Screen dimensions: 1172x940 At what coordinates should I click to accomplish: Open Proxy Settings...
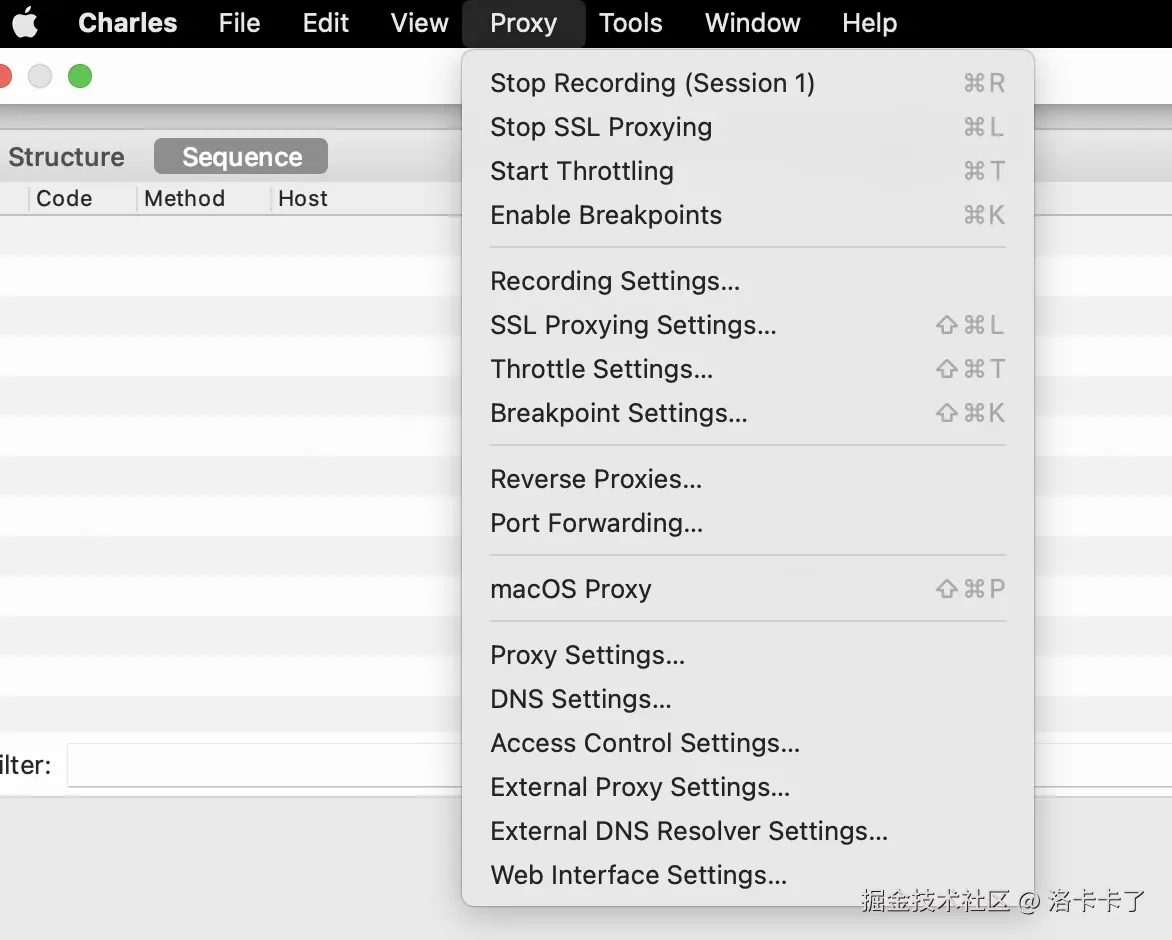747,655
